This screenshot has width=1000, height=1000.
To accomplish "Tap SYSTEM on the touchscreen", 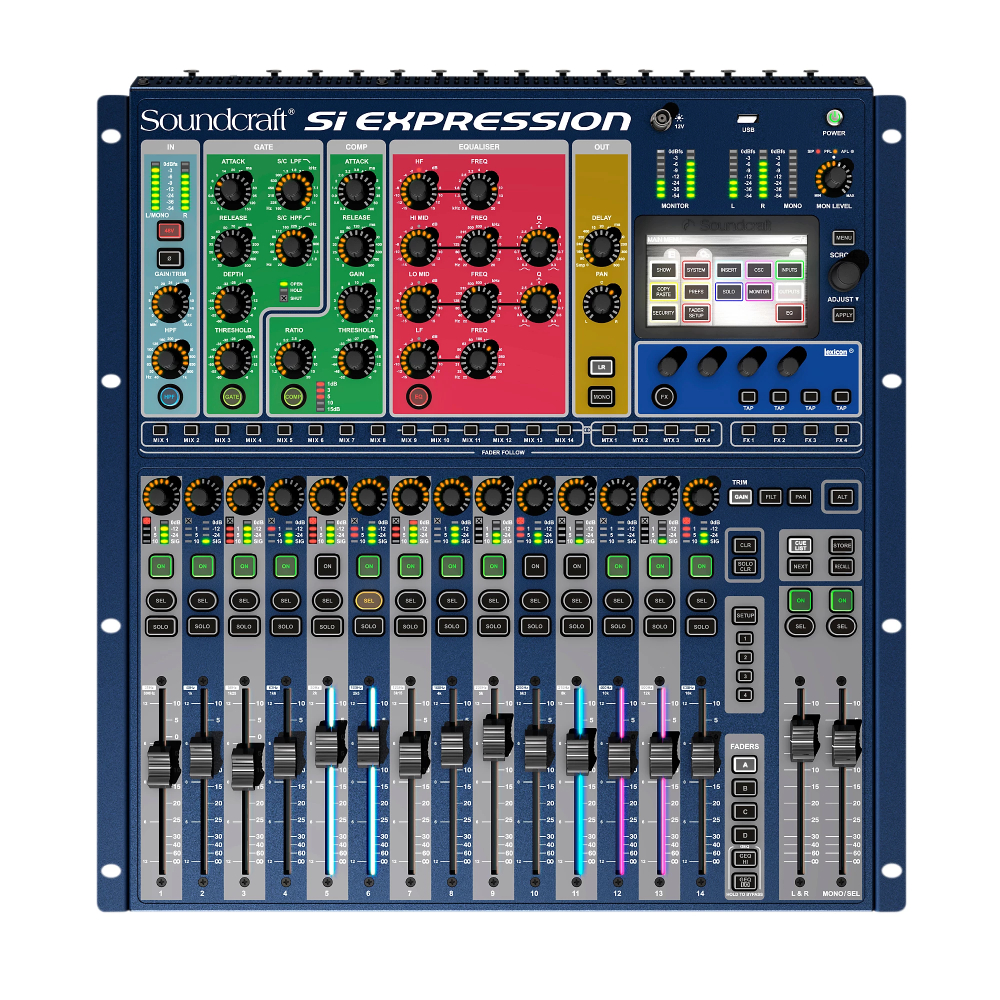I will (x=696, y=270).
